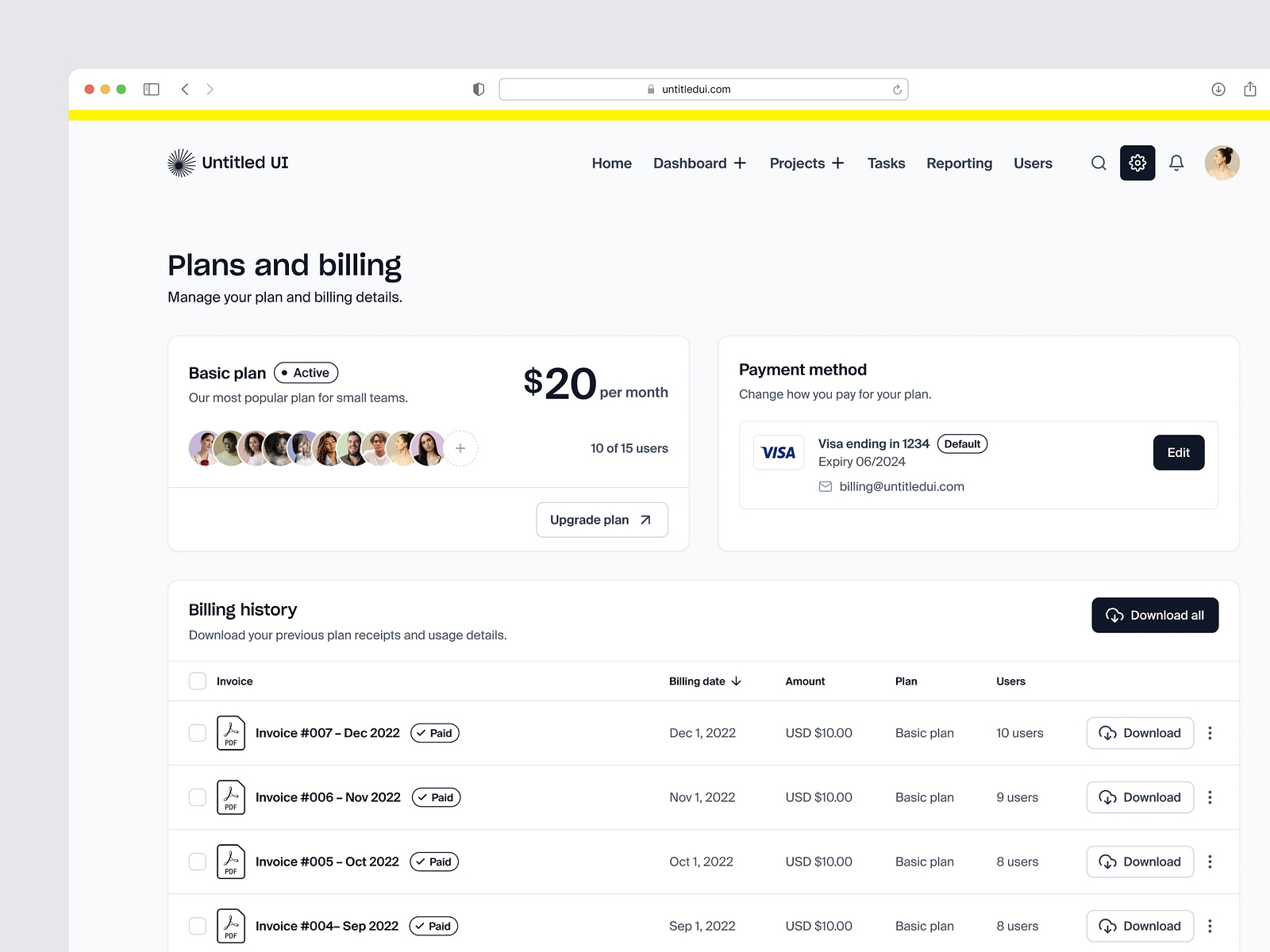Click the notification bell icon
Viewport: 1270px width, 952px height.
(1177, 163)
